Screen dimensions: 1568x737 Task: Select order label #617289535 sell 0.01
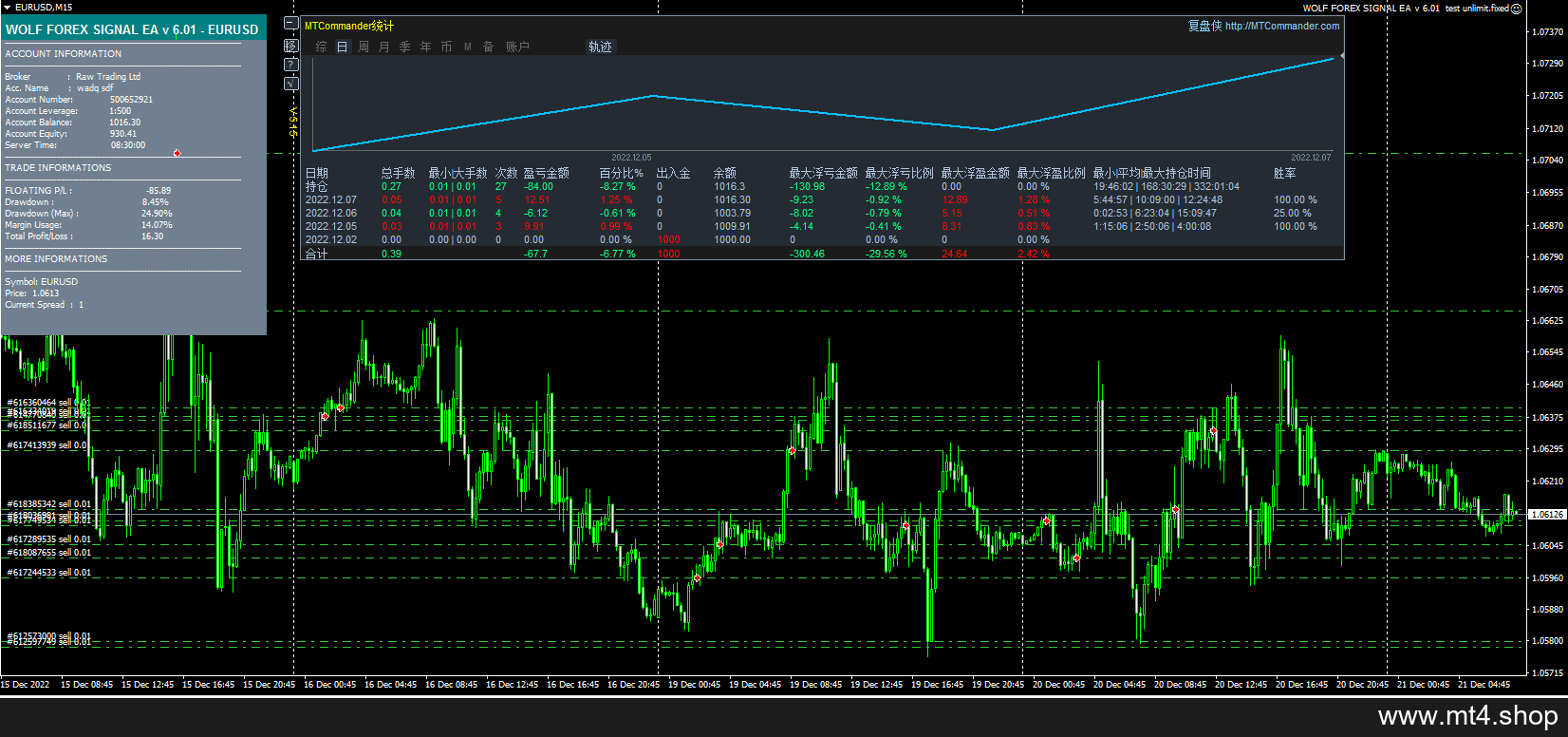pos(49,539)
